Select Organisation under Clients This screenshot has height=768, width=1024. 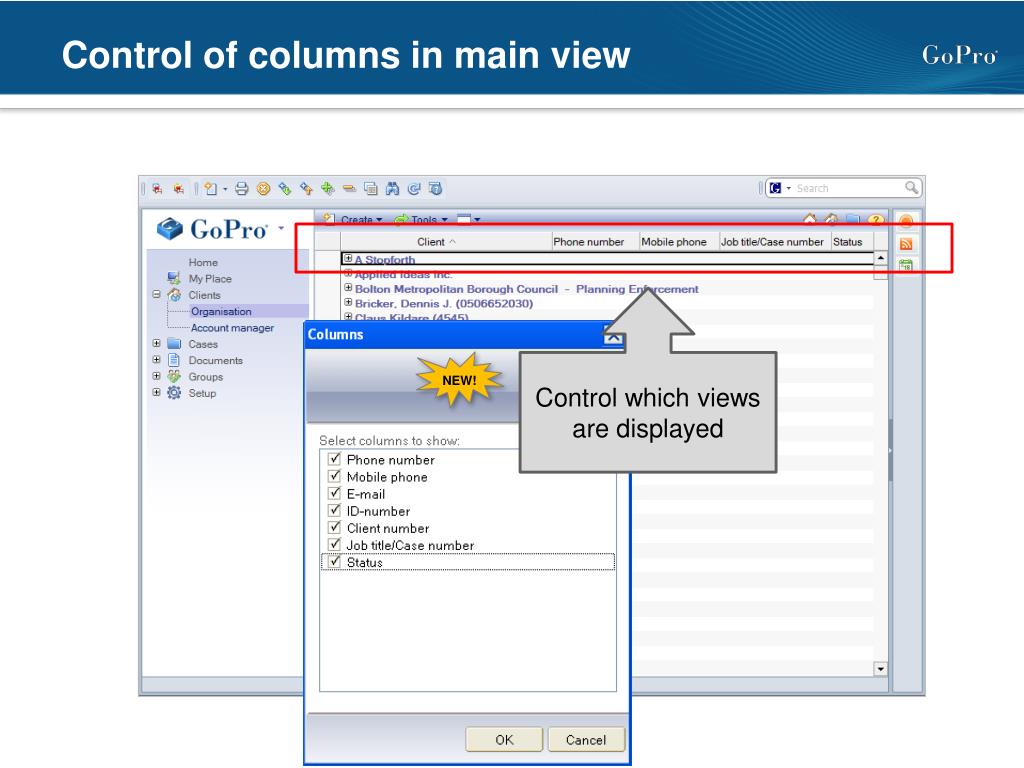pyautogui.click(x=221, y=312)
